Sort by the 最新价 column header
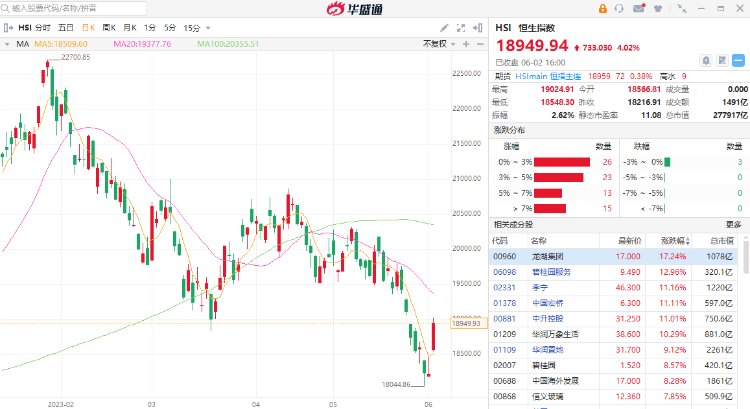The height and width of the screenshot is (409, 750). pyautogui.click(x=629, y=241)
